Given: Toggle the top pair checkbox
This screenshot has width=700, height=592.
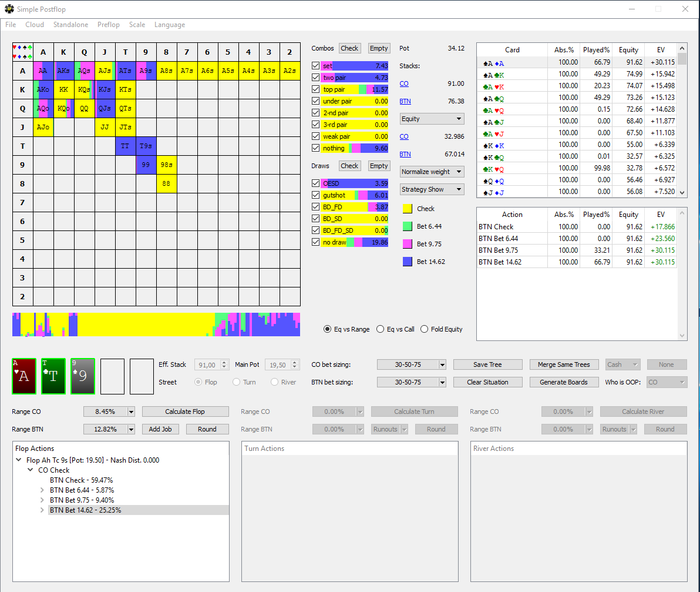Looking at the screenshot, I should [x=316, y=89].
